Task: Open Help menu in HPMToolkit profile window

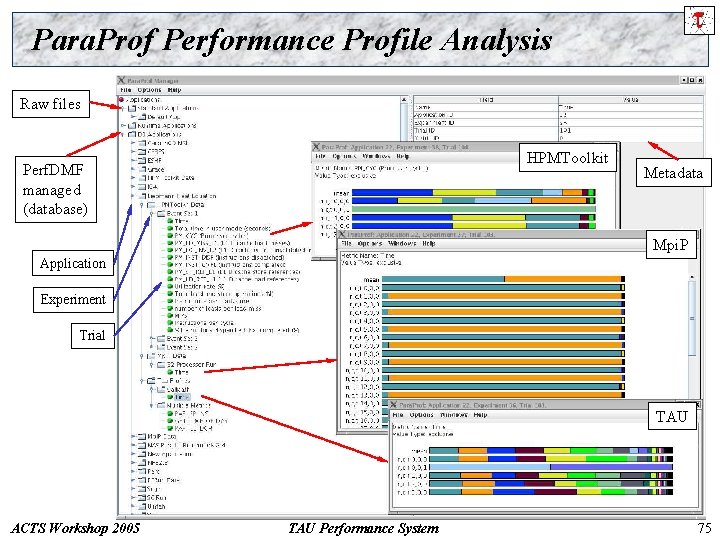Action: point(403,157)
